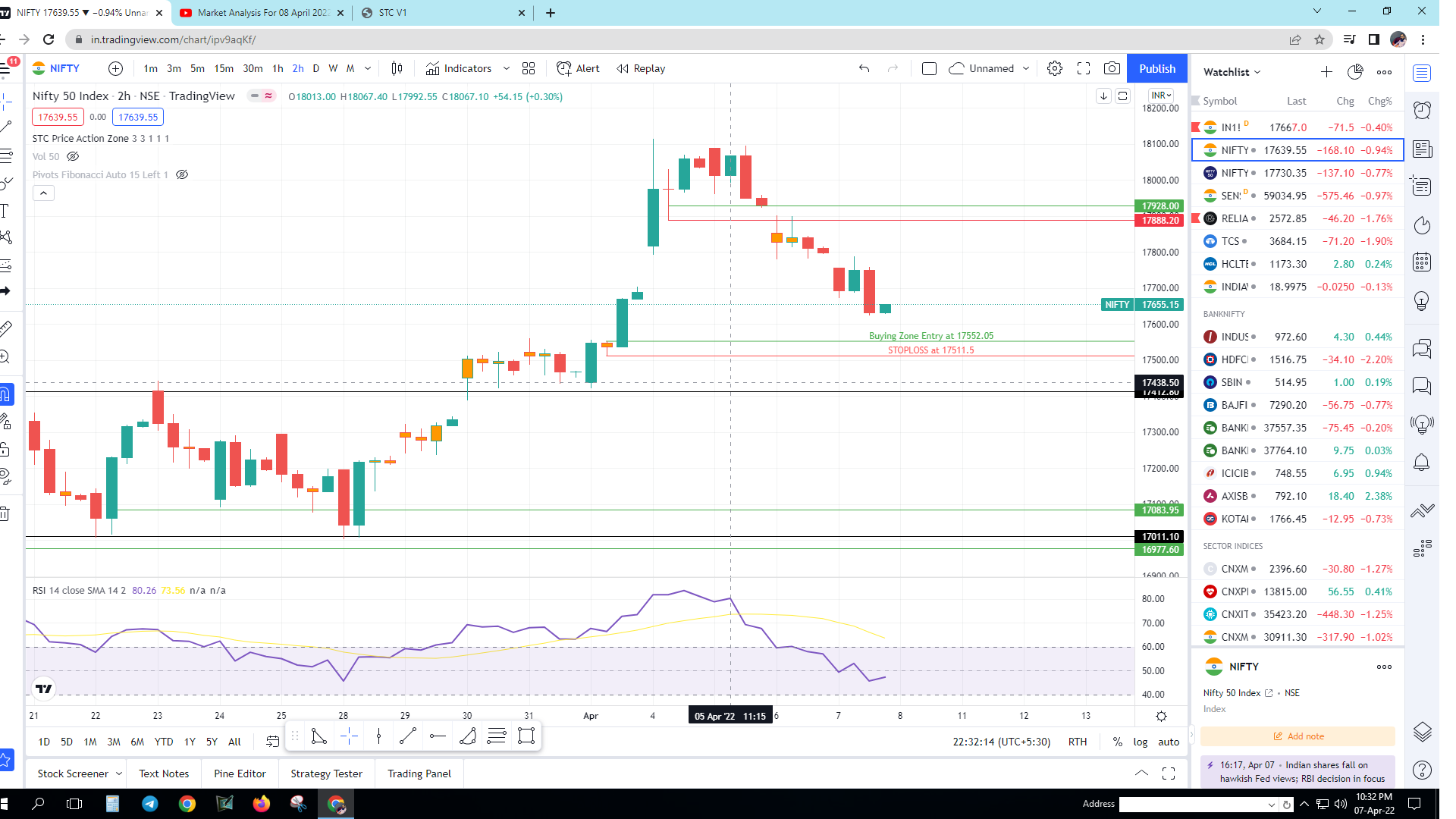The height and width of the screenshot is (819, 1456).
Task: Open the layout grid selector icon
Action: tap(529, 68)
